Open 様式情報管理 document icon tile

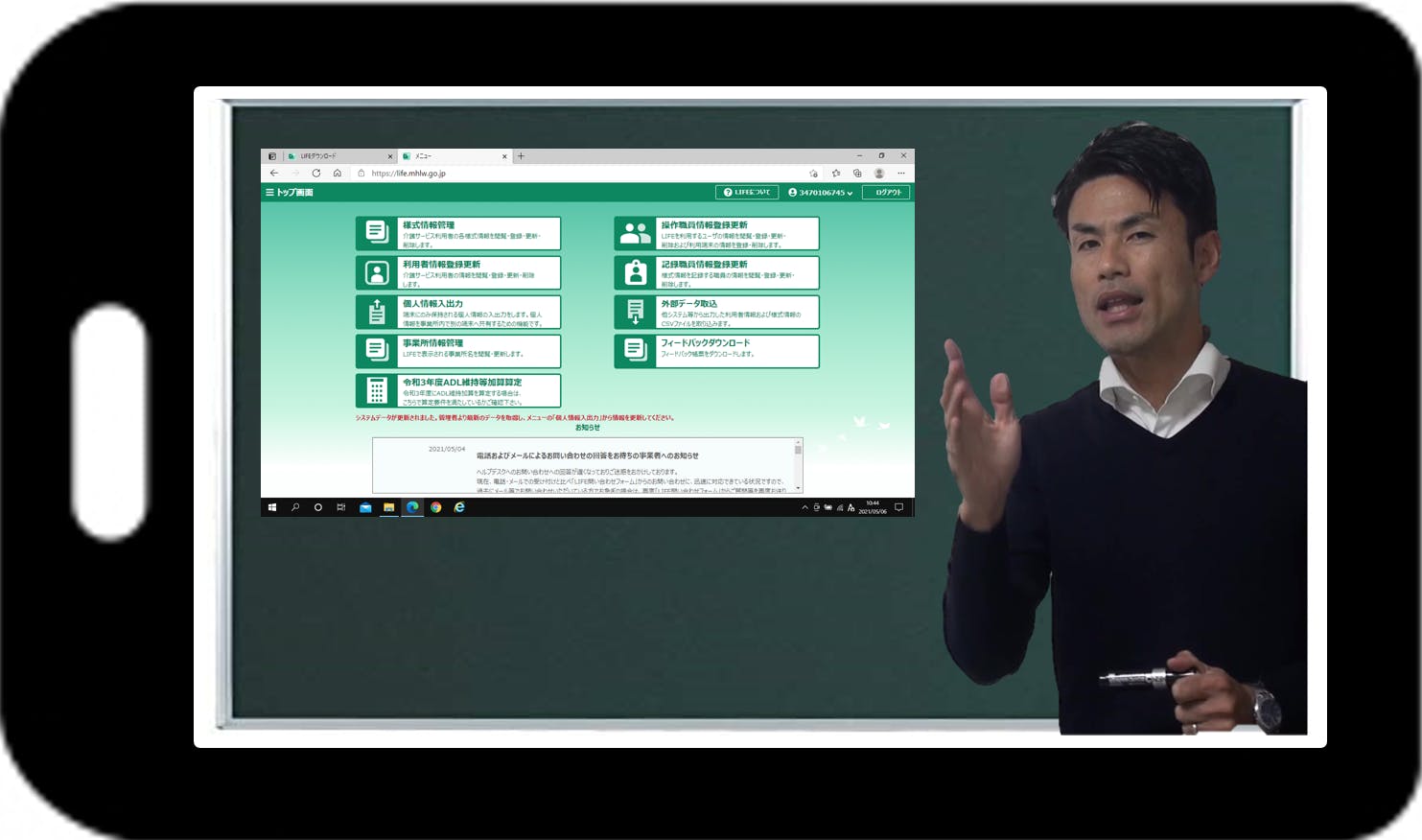point(377,233)
